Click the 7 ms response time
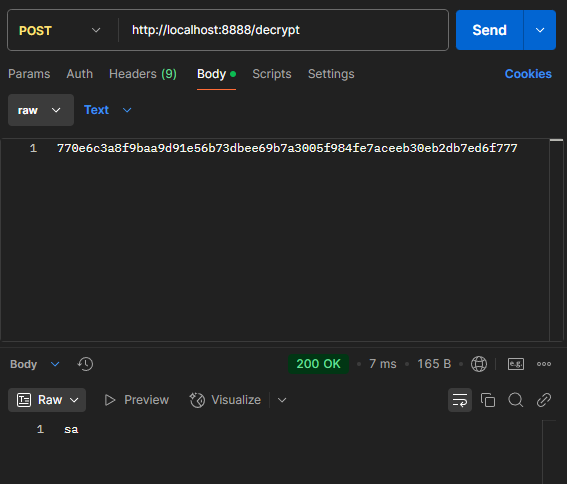This screenshot has height=484, width=567. pos(383,364)
